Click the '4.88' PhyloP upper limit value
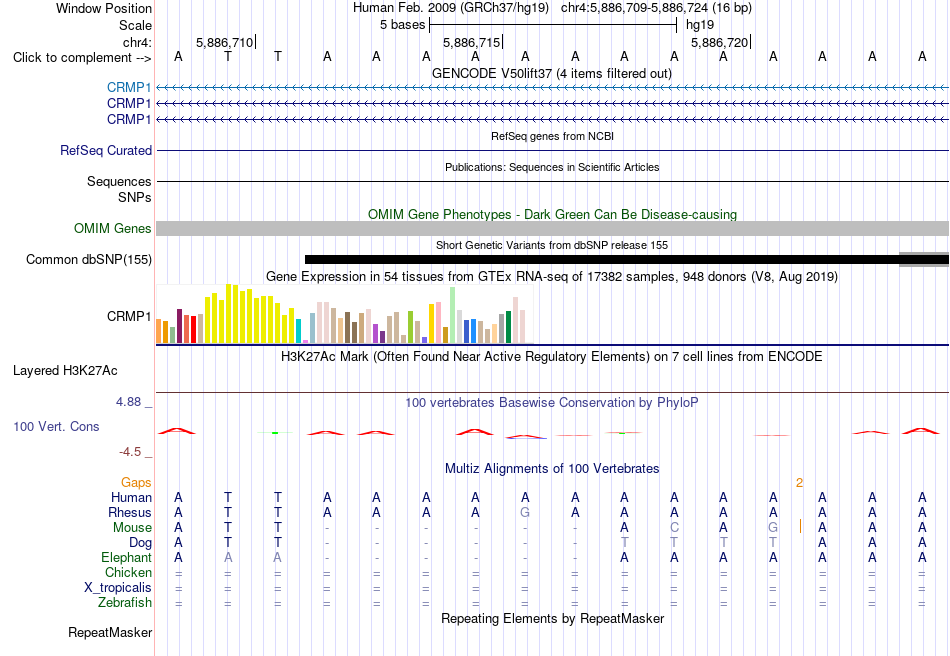The height and width of the screenshot is (656, 950). pyautogui.click(x=128, y=402)
